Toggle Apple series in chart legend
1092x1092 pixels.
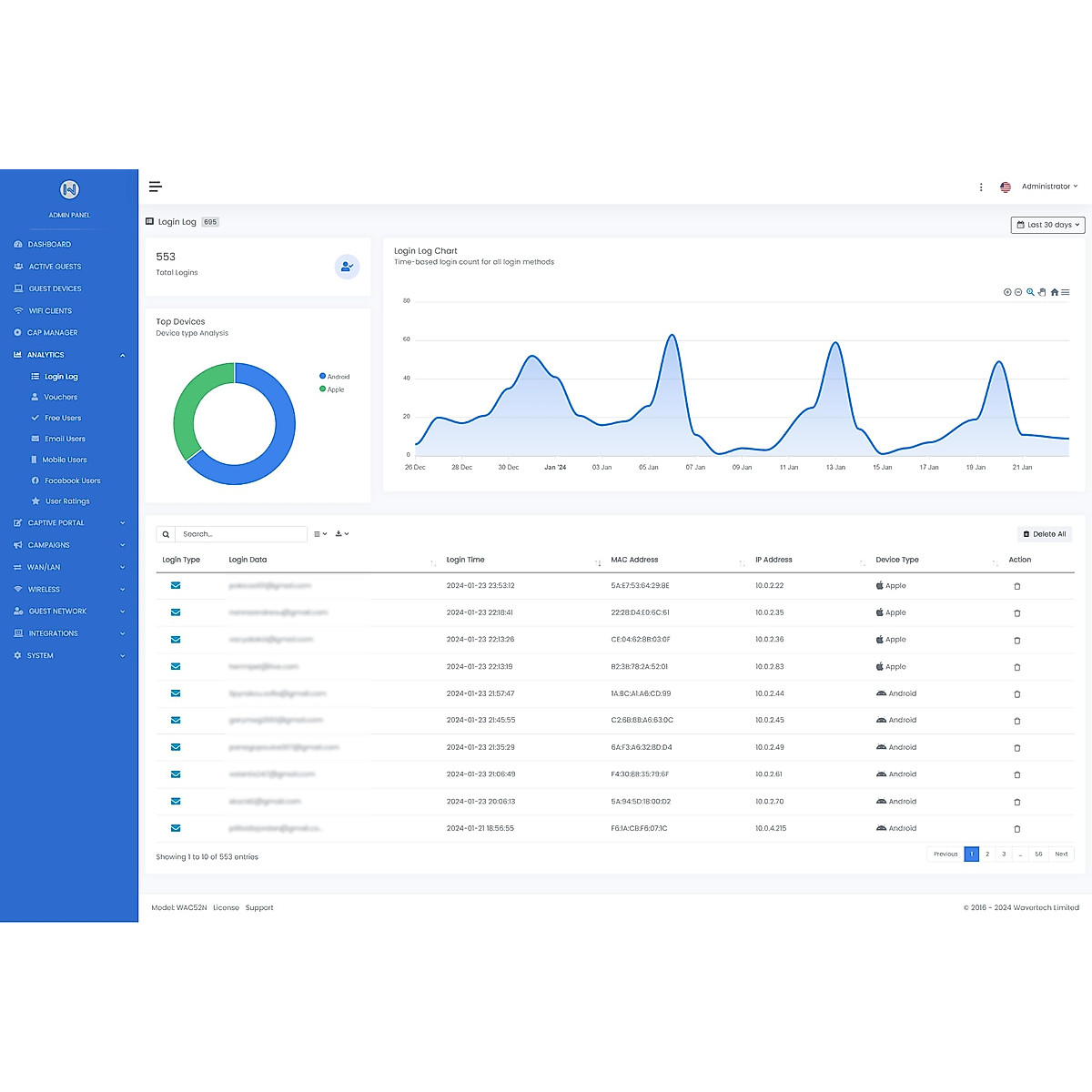click(332, 389)
